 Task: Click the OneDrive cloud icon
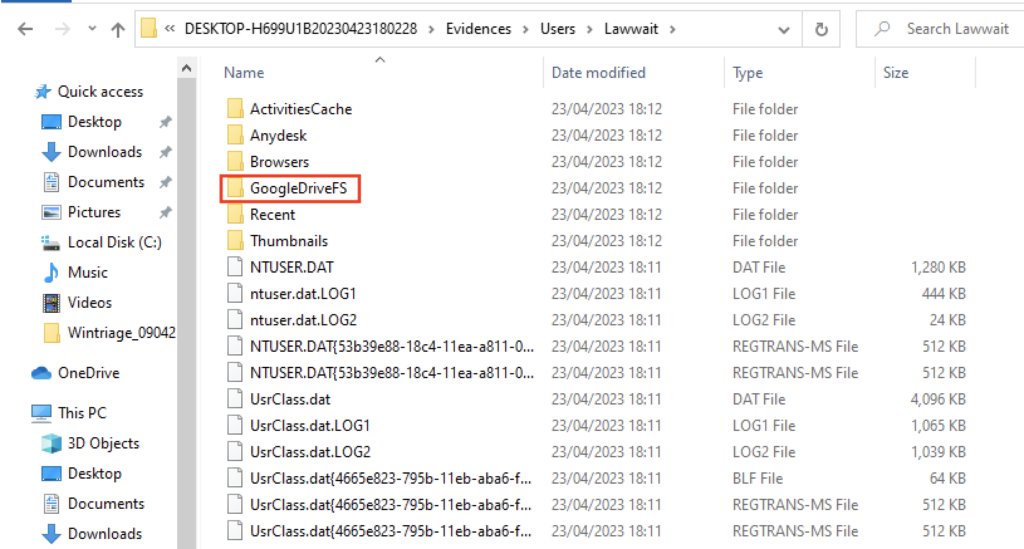click(41, 373)
